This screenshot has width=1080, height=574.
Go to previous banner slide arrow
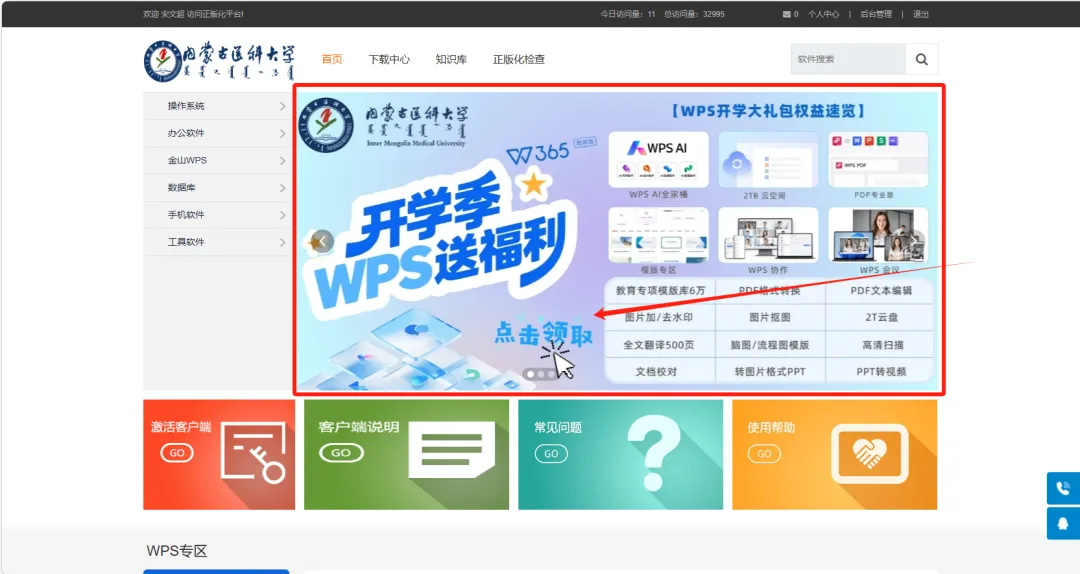[322, 240]
